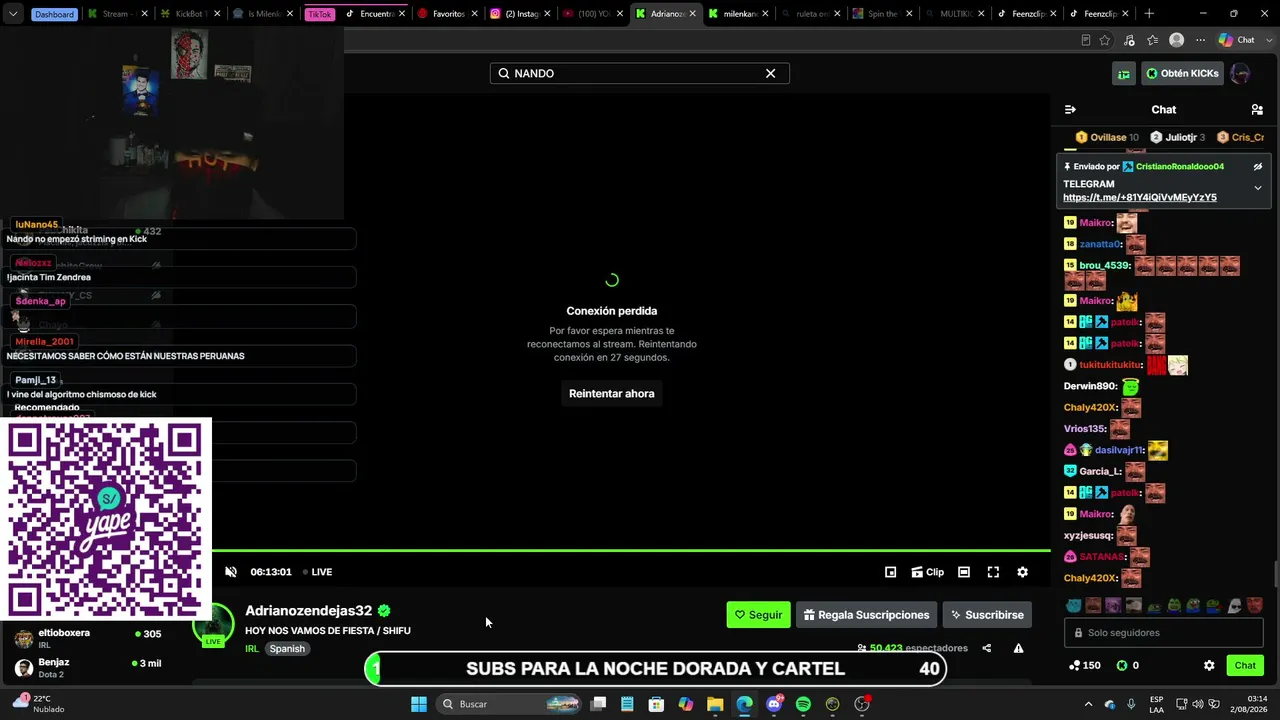Open the browser tab search dropdown
This screenshot has height=720, width=1280.
click(x=13, y=14)
